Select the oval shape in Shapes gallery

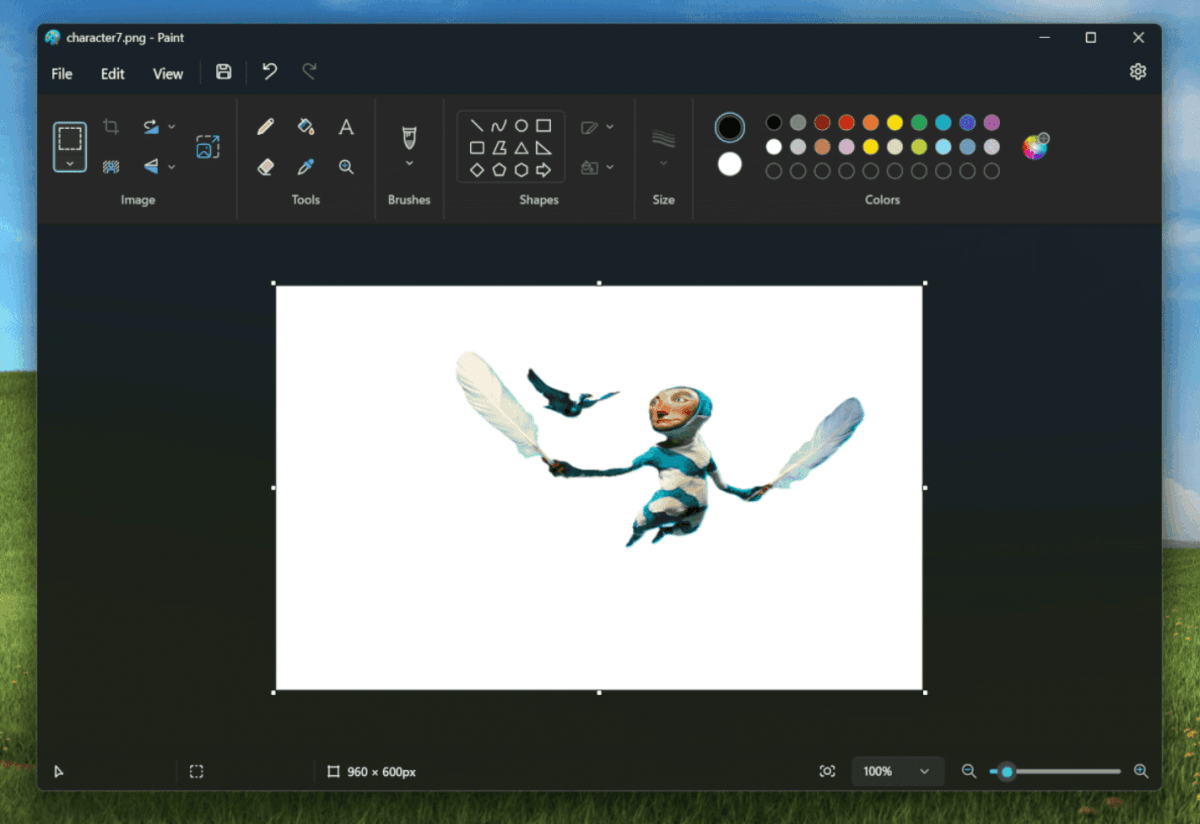[521, 126]
